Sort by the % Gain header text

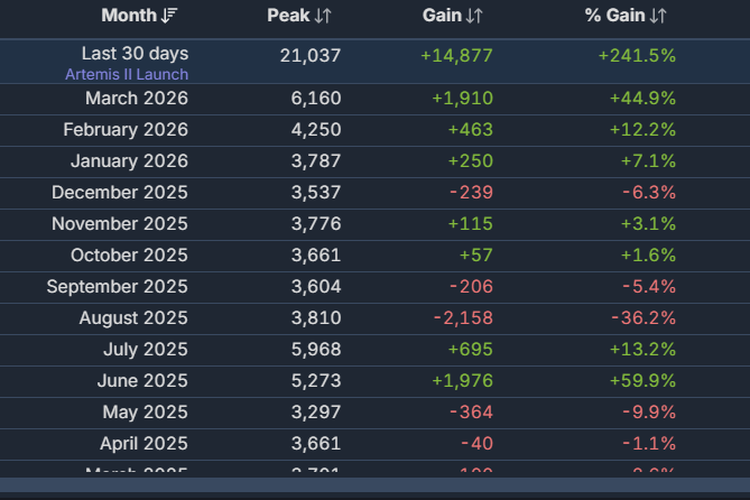pyautogui.click(x=615, y=15)
